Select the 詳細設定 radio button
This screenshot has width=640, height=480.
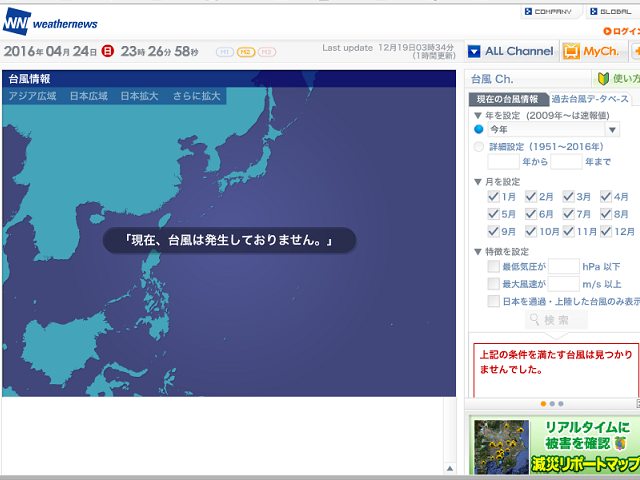pyautogui.click(x=479, y=147)
